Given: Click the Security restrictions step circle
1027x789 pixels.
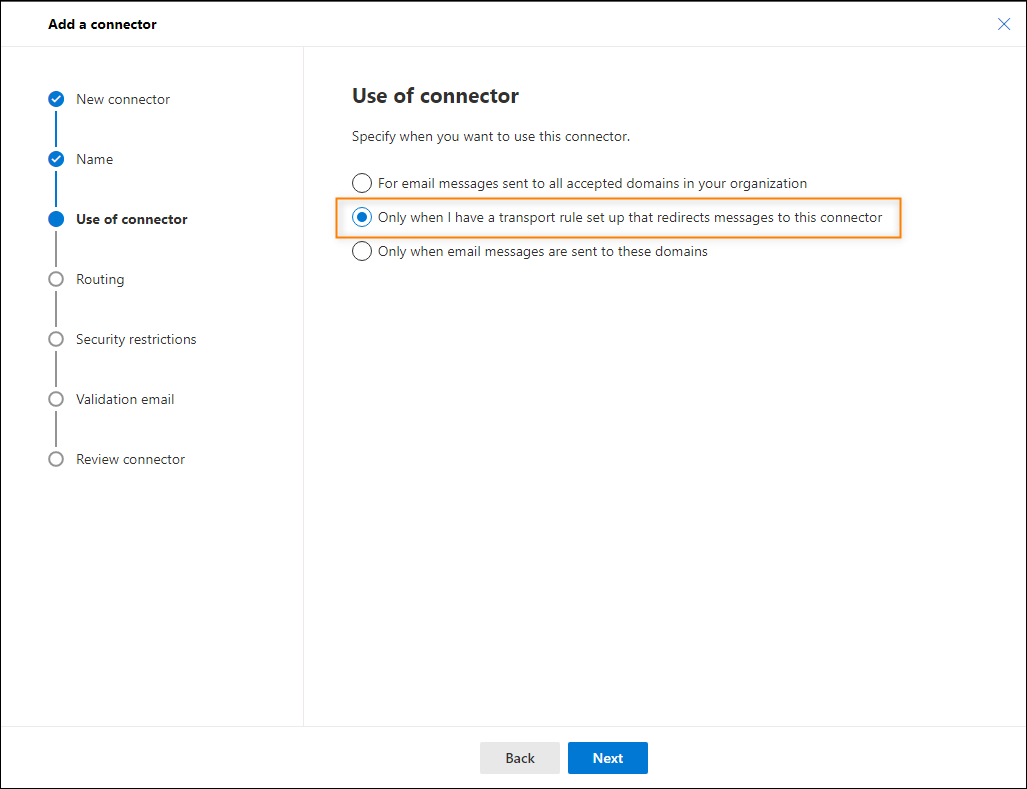Looking at the screenshot, I should (x=56, y=339).
